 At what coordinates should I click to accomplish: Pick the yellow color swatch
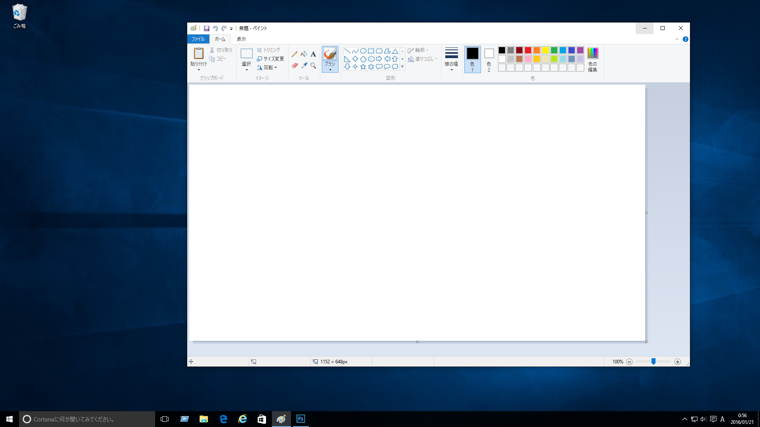(545, 50)
